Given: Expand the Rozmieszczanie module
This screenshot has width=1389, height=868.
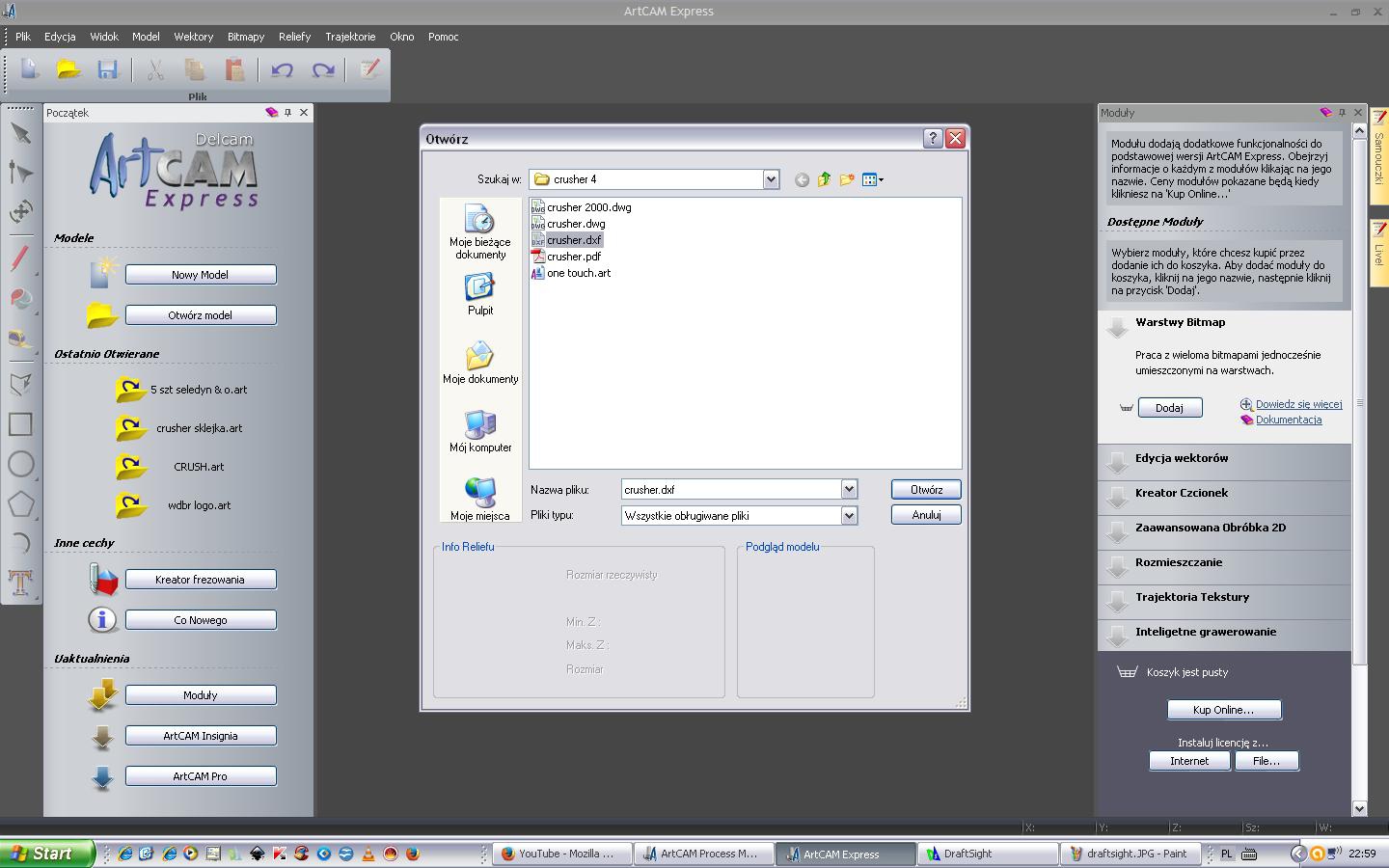Looking at the screenshot, I should tap(1225, 566).
